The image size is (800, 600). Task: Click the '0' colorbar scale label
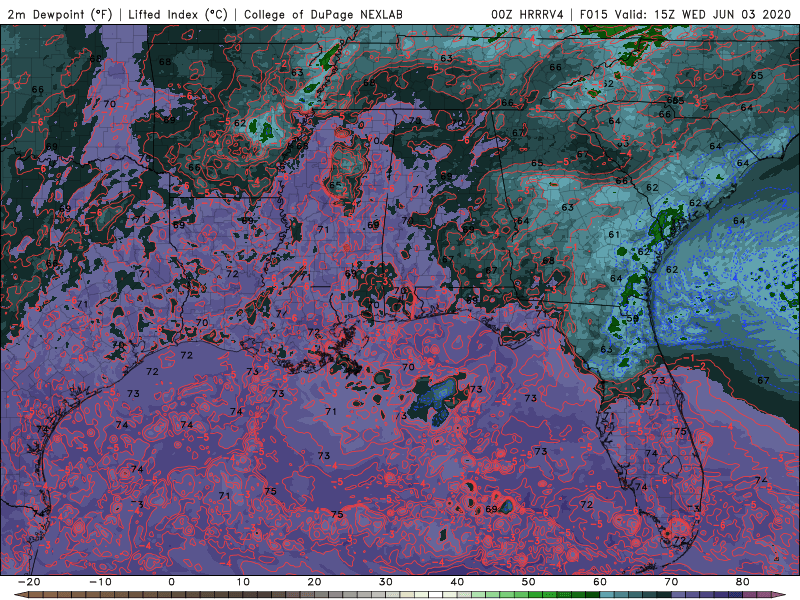(171, 582)
